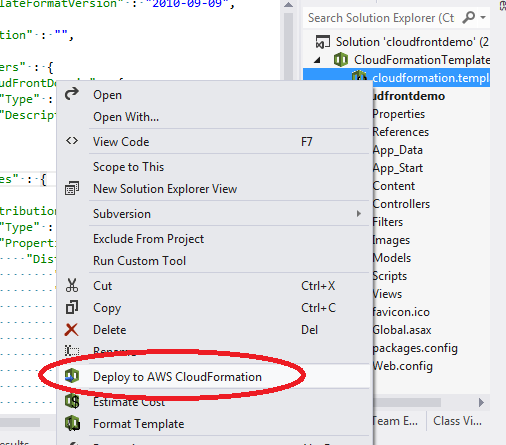Click the Rename icon in context menu
The height and width of the screenshot is (445, 506).
[x=72, y=351]
